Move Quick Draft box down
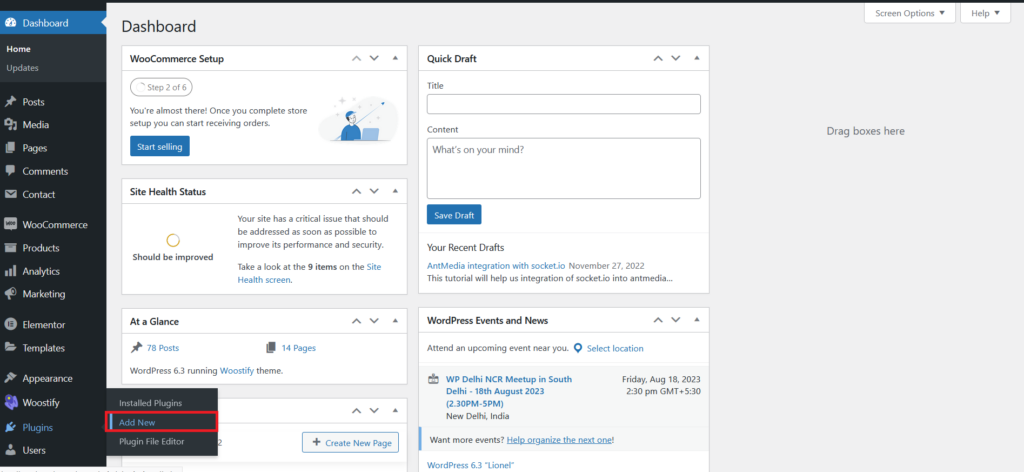1024x472 pixels. (x=676, y=58)
